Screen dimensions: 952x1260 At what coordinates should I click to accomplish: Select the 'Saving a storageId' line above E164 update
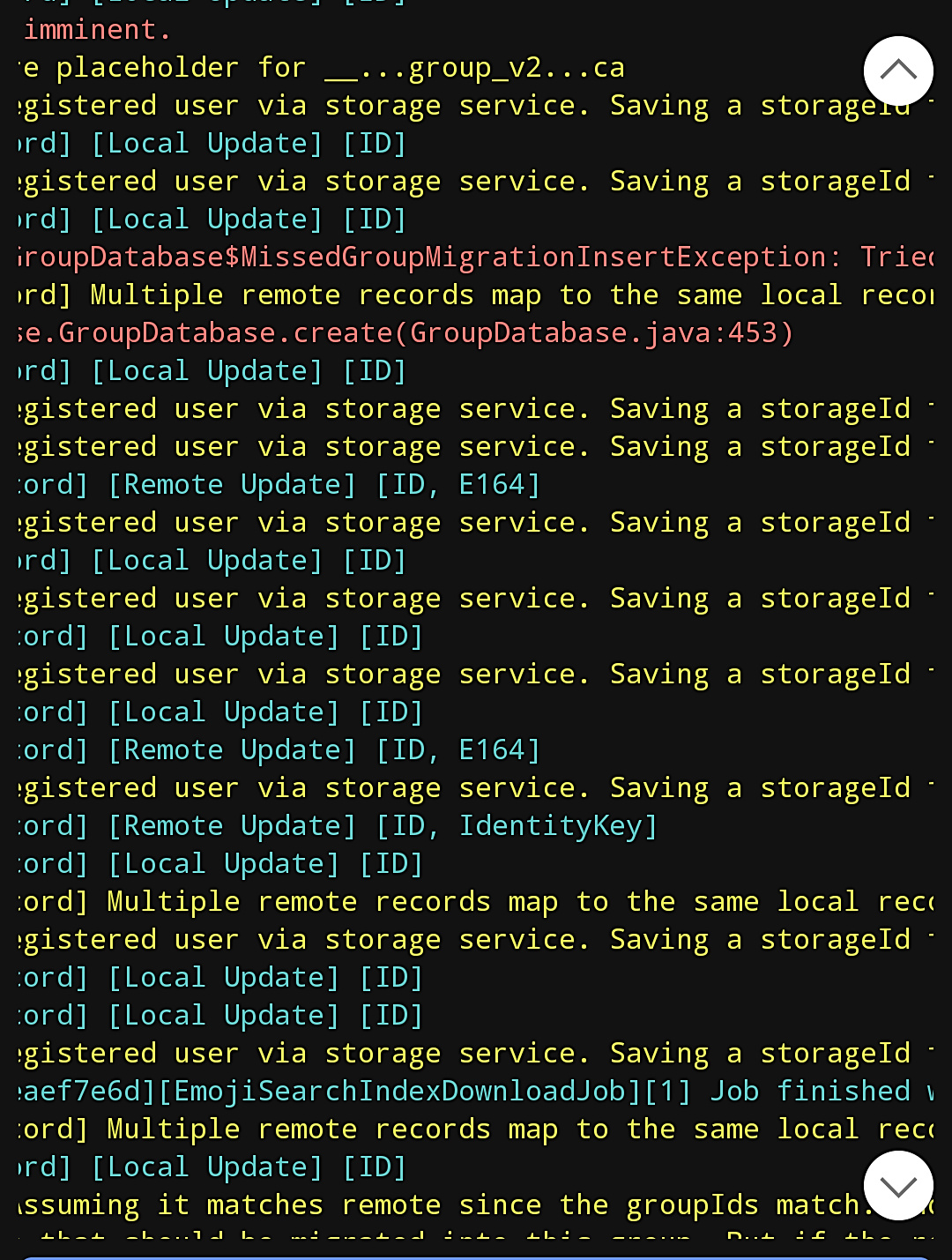coord(441,445)
